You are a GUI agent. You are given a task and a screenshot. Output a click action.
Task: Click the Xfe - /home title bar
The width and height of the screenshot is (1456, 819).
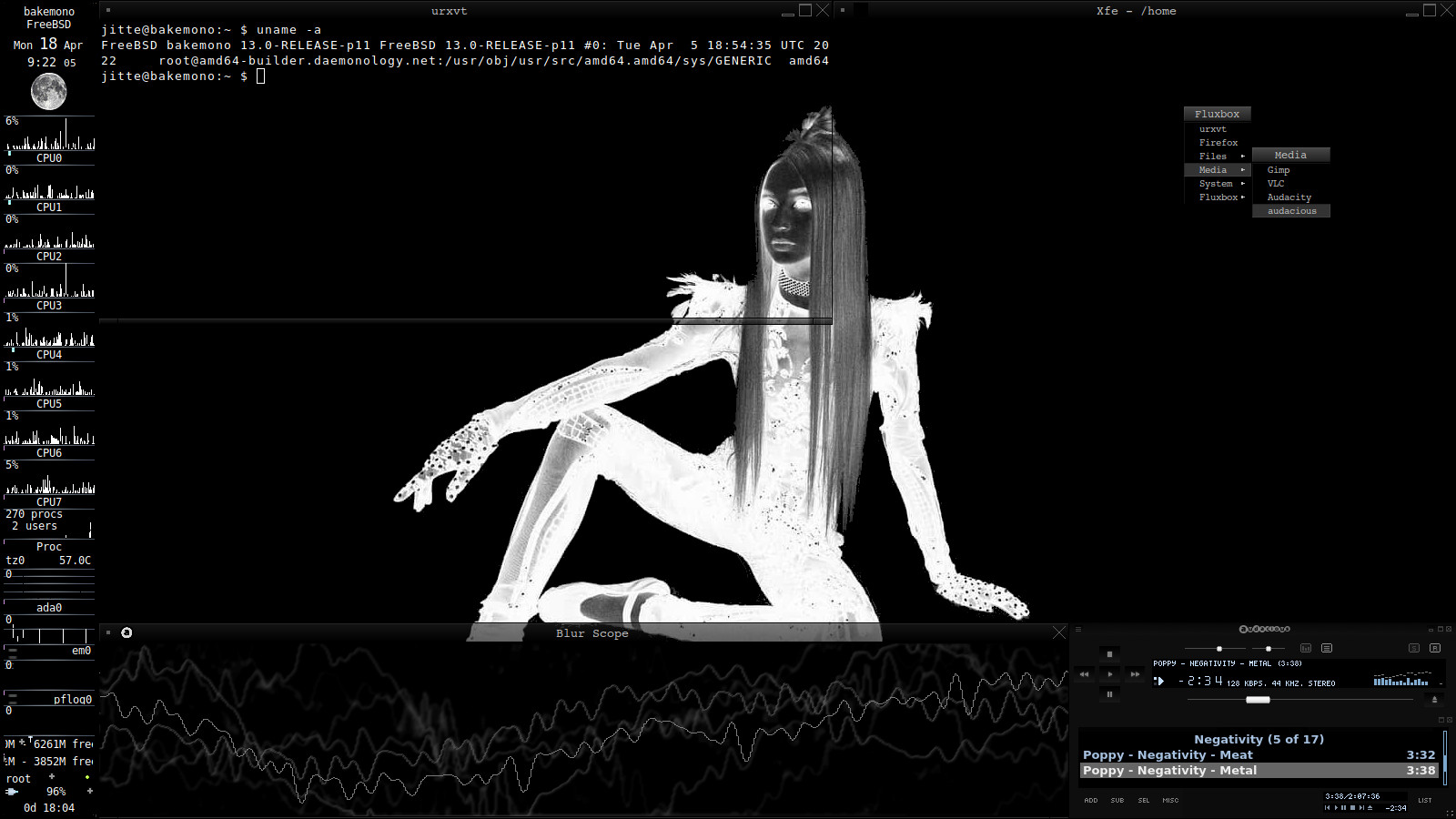click(x=1136, y=11)
